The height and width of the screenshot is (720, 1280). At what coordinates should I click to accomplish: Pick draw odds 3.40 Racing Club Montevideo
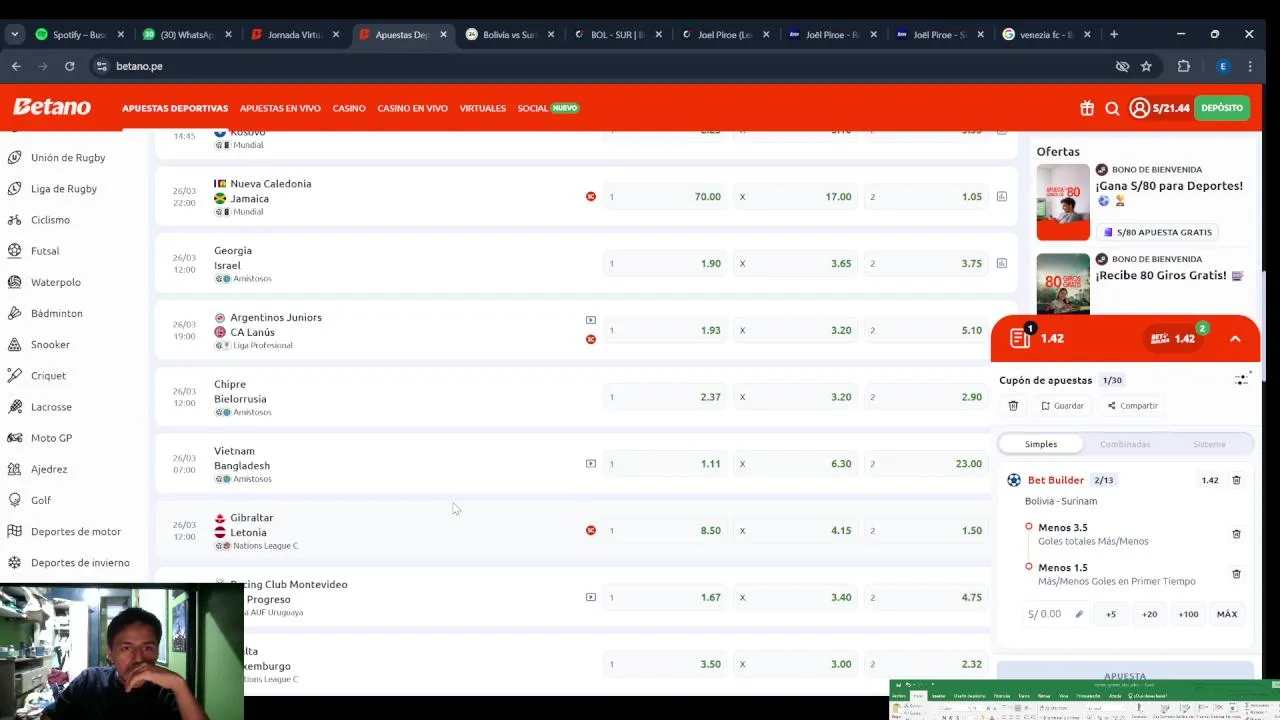click(x=795, y=597)
